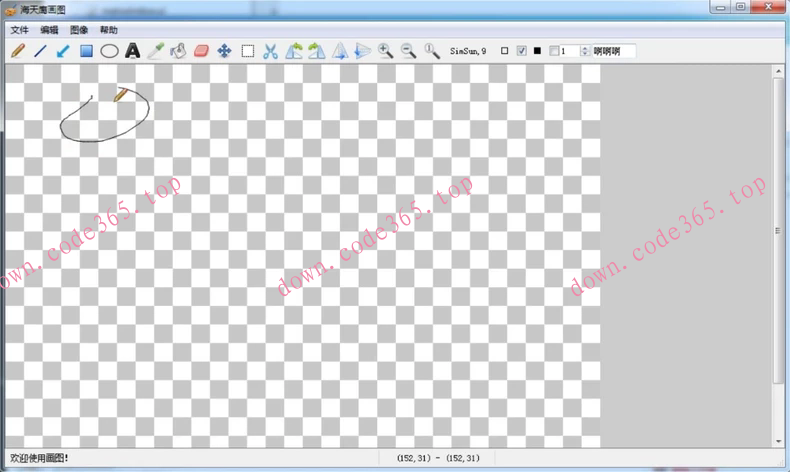Open the 图像 menu
This screenshot has width=790, height=472.
[79, 30]
